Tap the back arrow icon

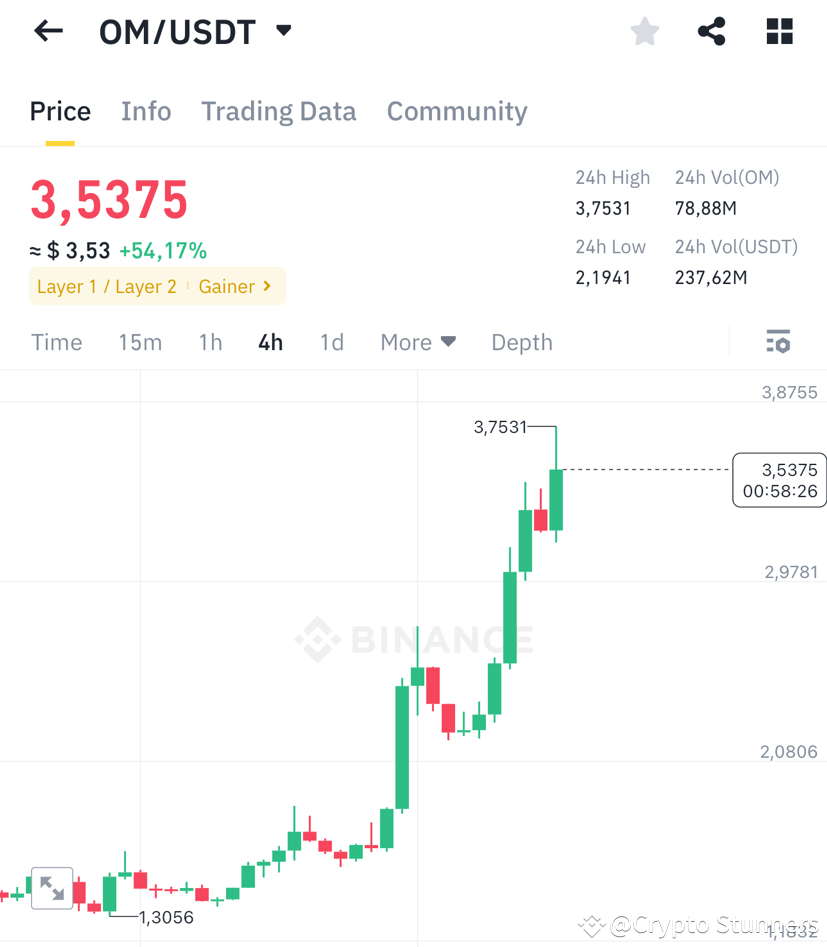47,31
